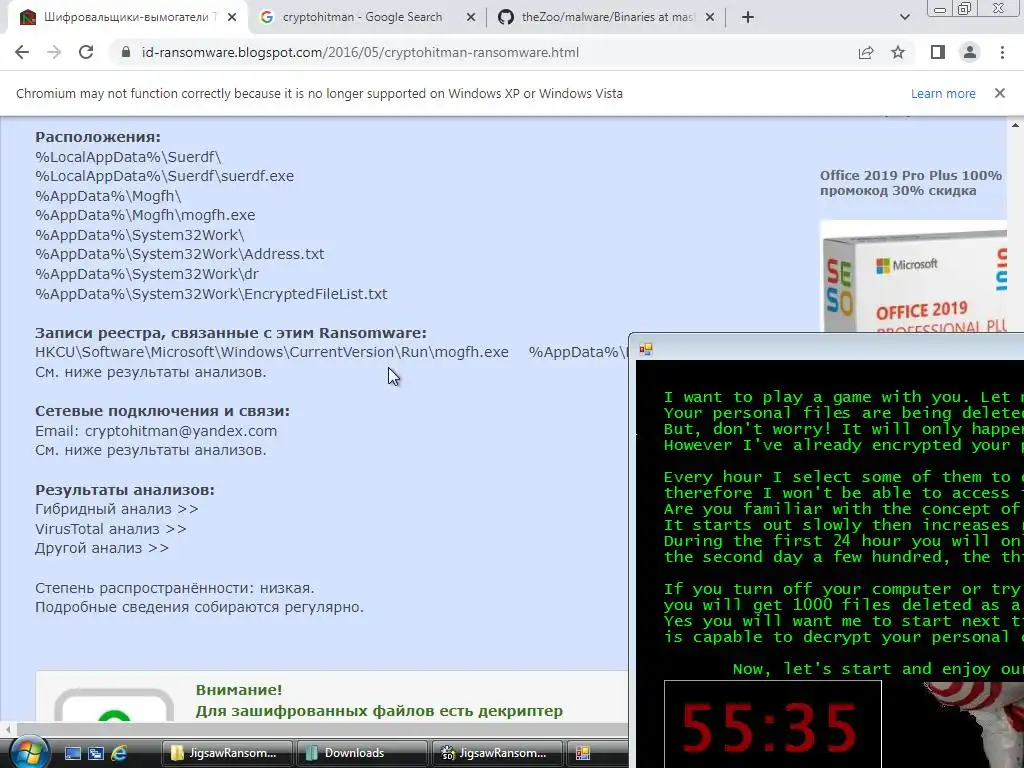Viewport: 1024px width, 768px height.
Task: View site information via lock icon
Action: pos(126,52)
